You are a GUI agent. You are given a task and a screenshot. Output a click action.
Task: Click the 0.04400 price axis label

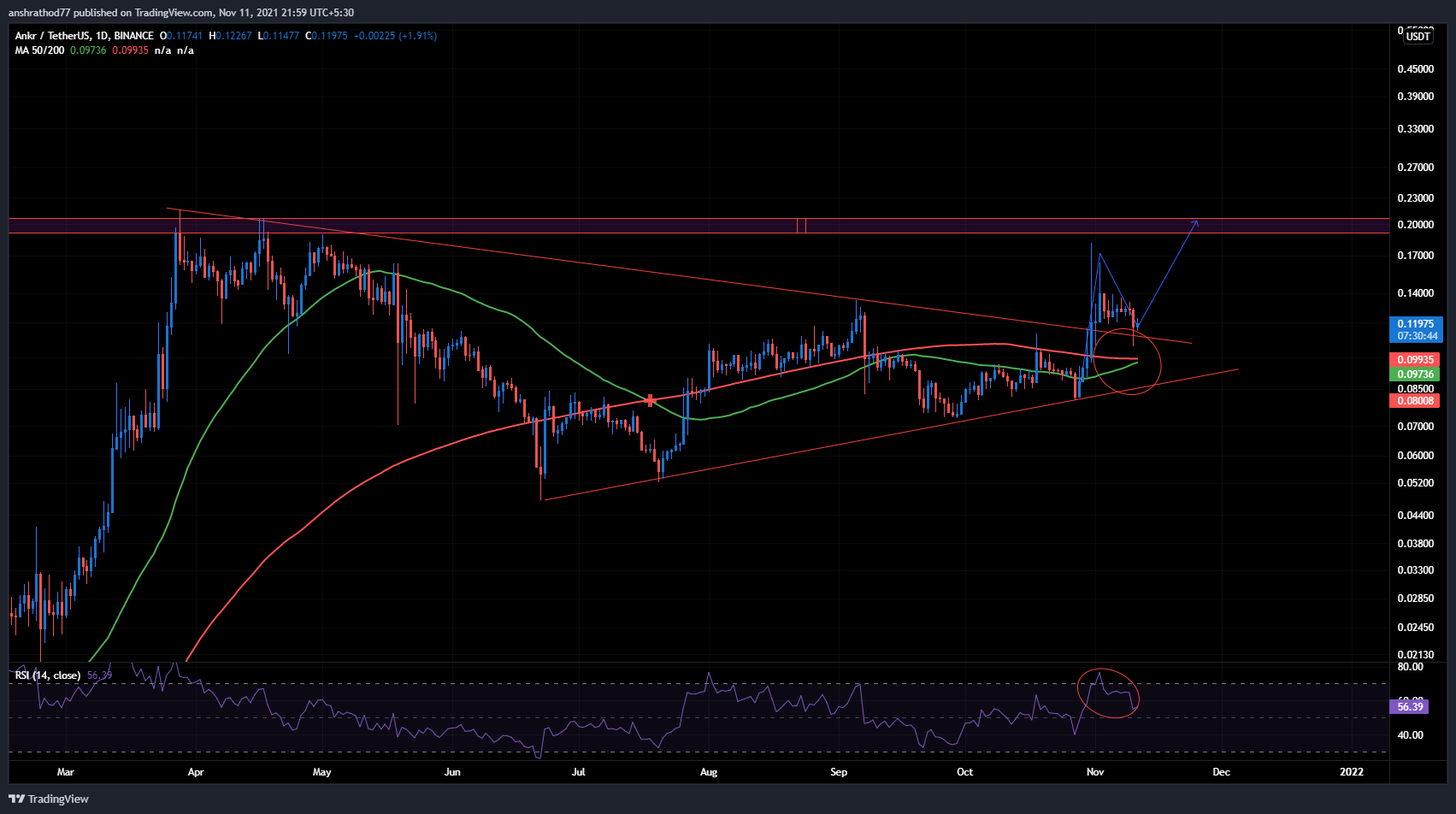click(1416, 516)
